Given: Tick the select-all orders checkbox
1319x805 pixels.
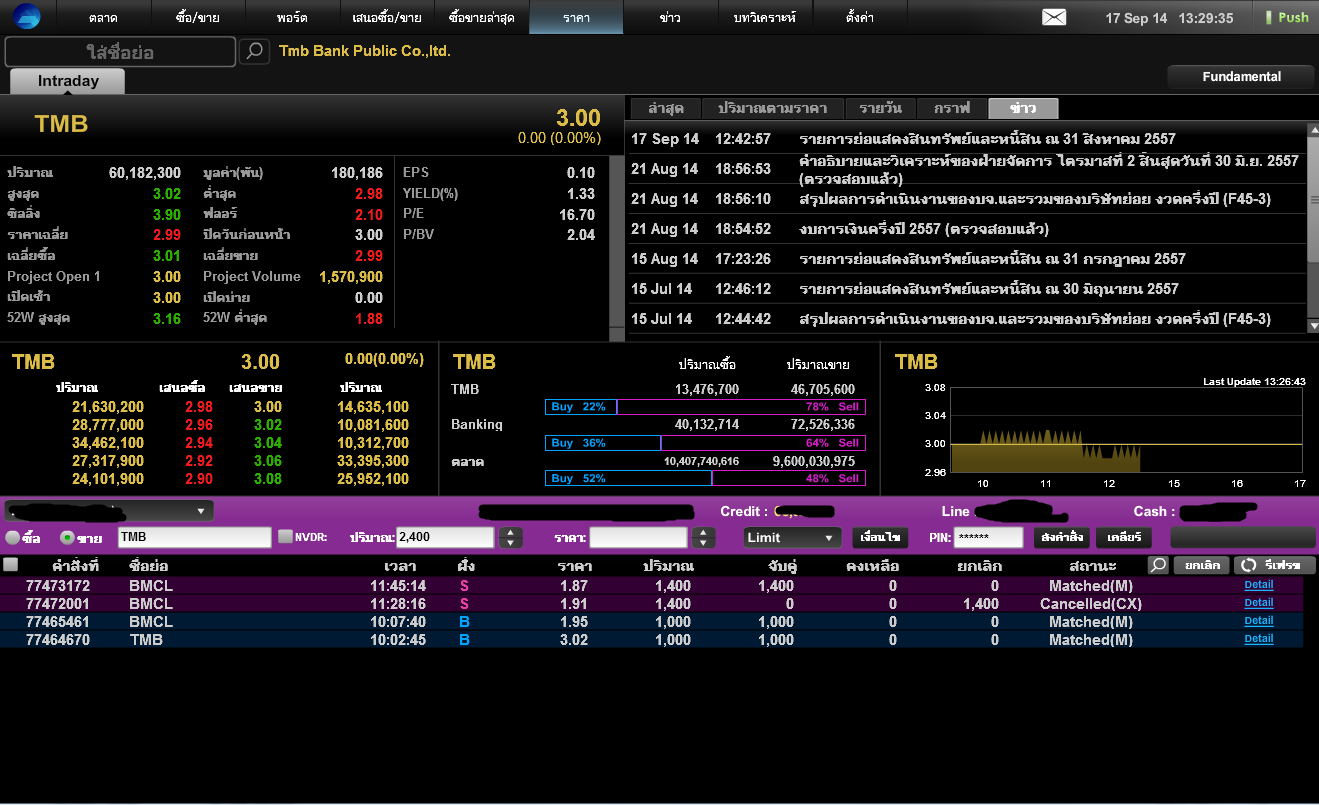Looking at the screenshot, I should coord(10,565).
